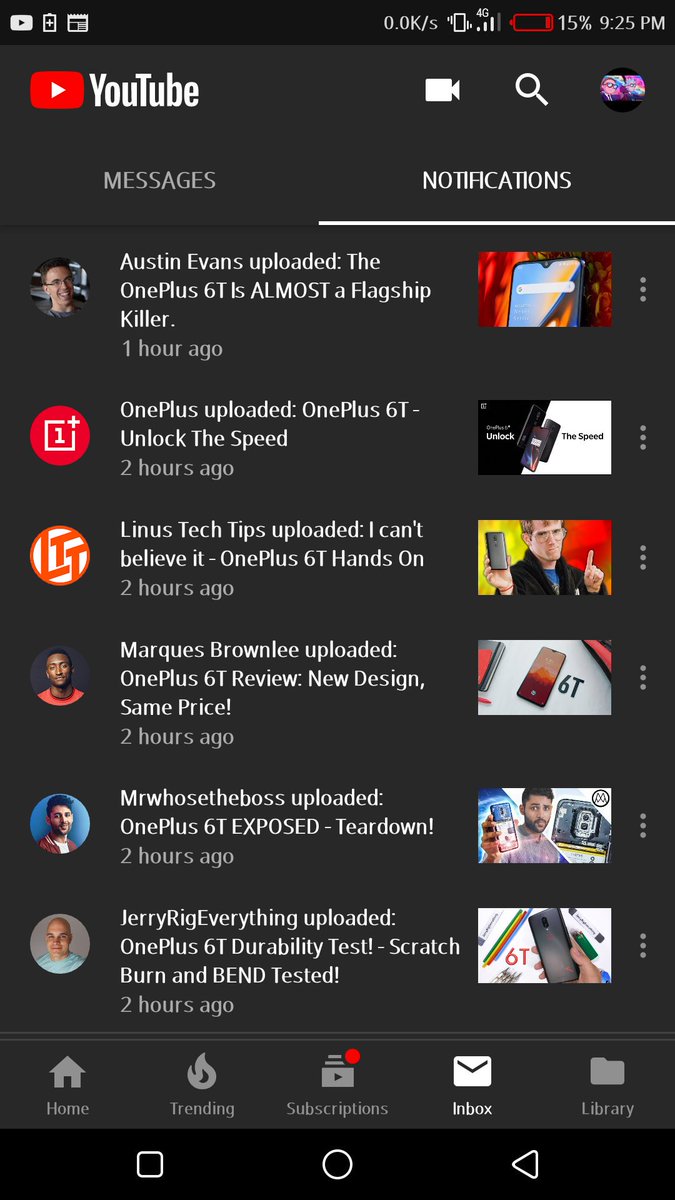Open the Durability Test video thumbnail
Viewport: 675px width, 1200px height.
(x=545, y=945)
